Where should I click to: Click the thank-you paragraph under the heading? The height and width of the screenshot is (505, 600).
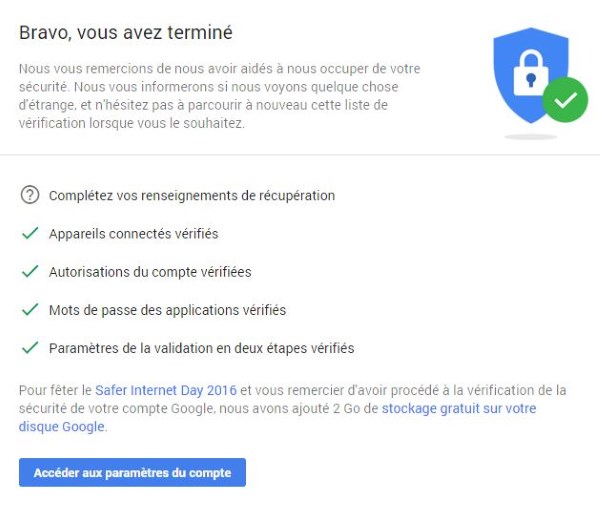219,96
